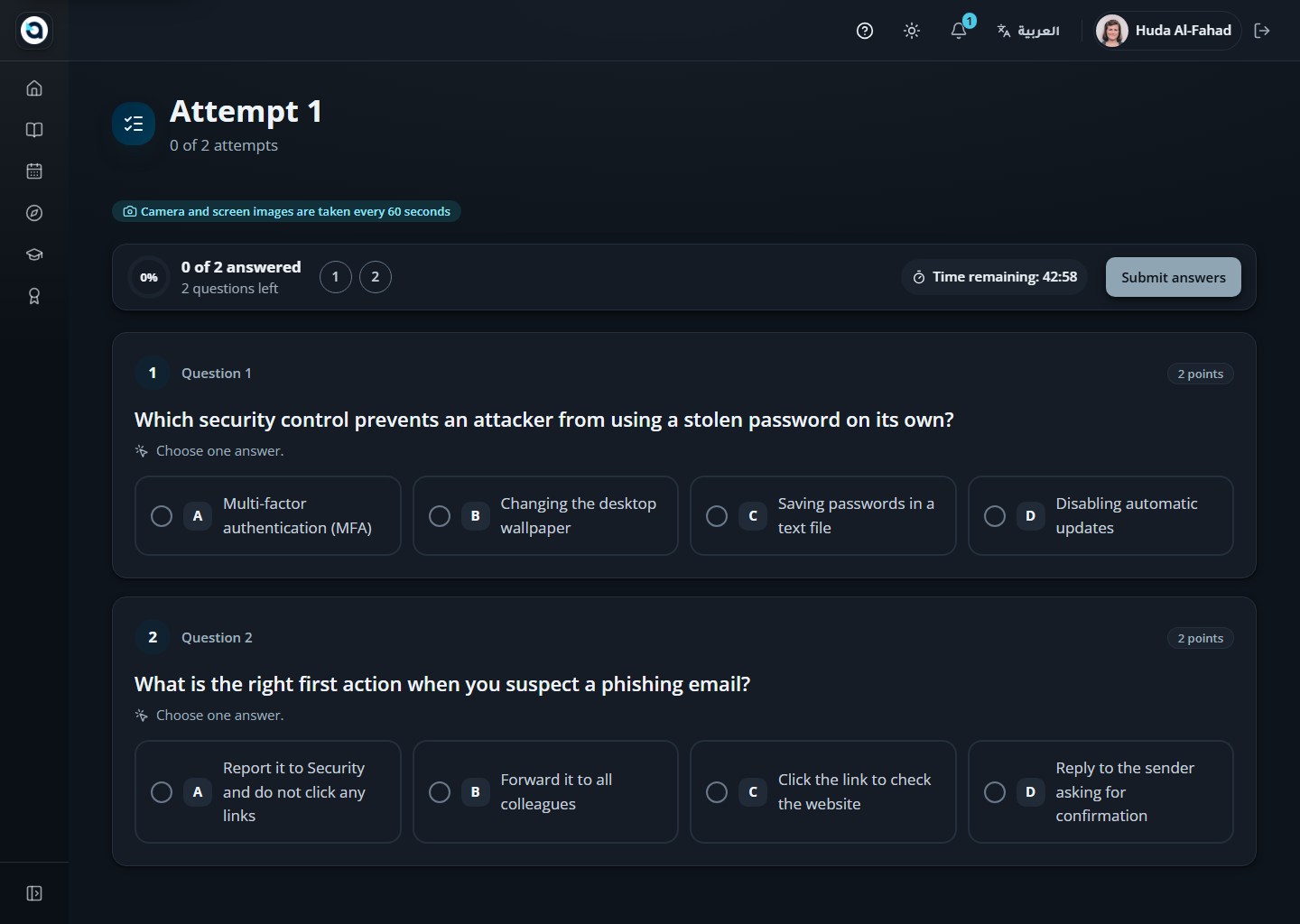This screenshot has height=924, width=1300.
Task: Click the app logo in top-left corner
Action: (x=34, y=30)
